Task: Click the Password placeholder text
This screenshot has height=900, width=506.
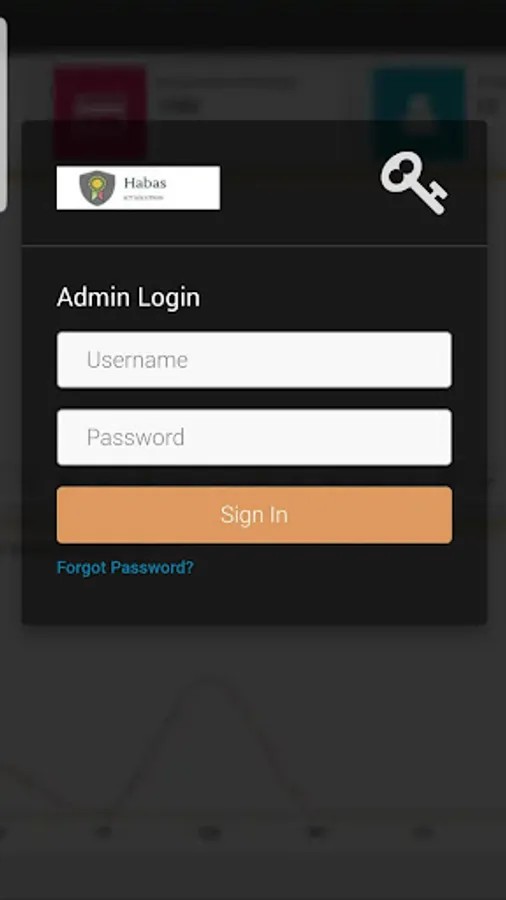Action: coord(135,437)
